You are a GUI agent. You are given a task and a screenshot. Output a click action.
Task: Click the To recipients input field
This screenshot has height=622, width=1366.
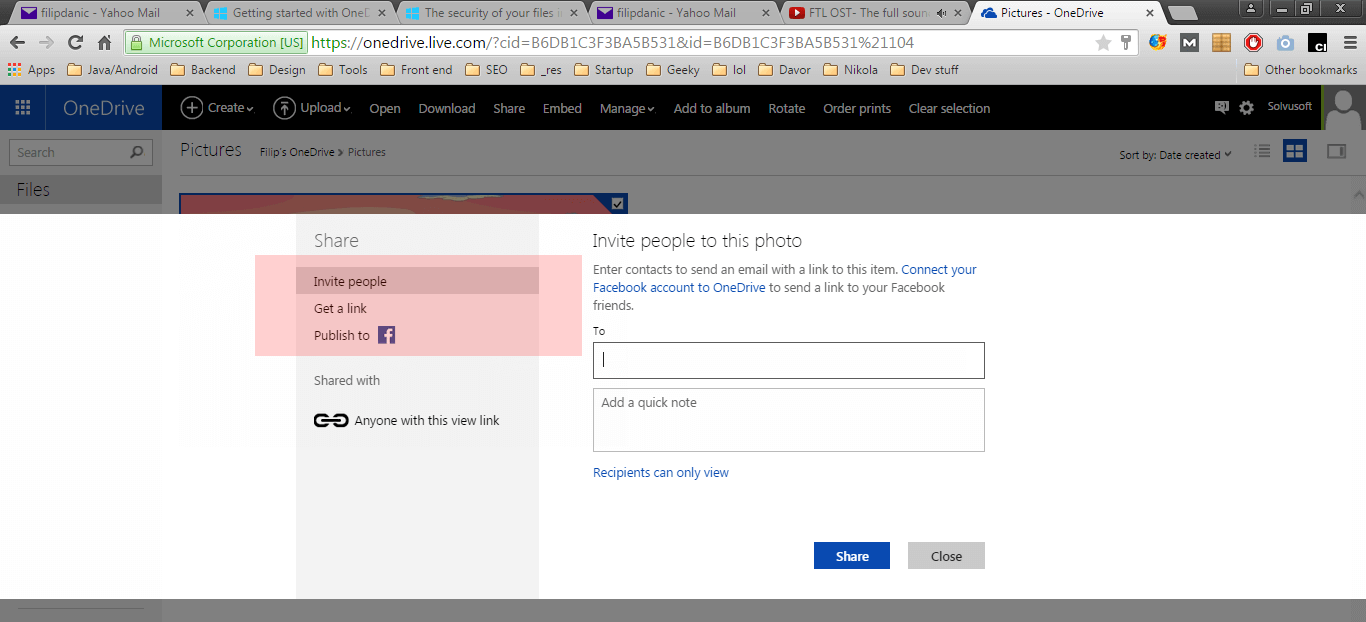(789, 360)
